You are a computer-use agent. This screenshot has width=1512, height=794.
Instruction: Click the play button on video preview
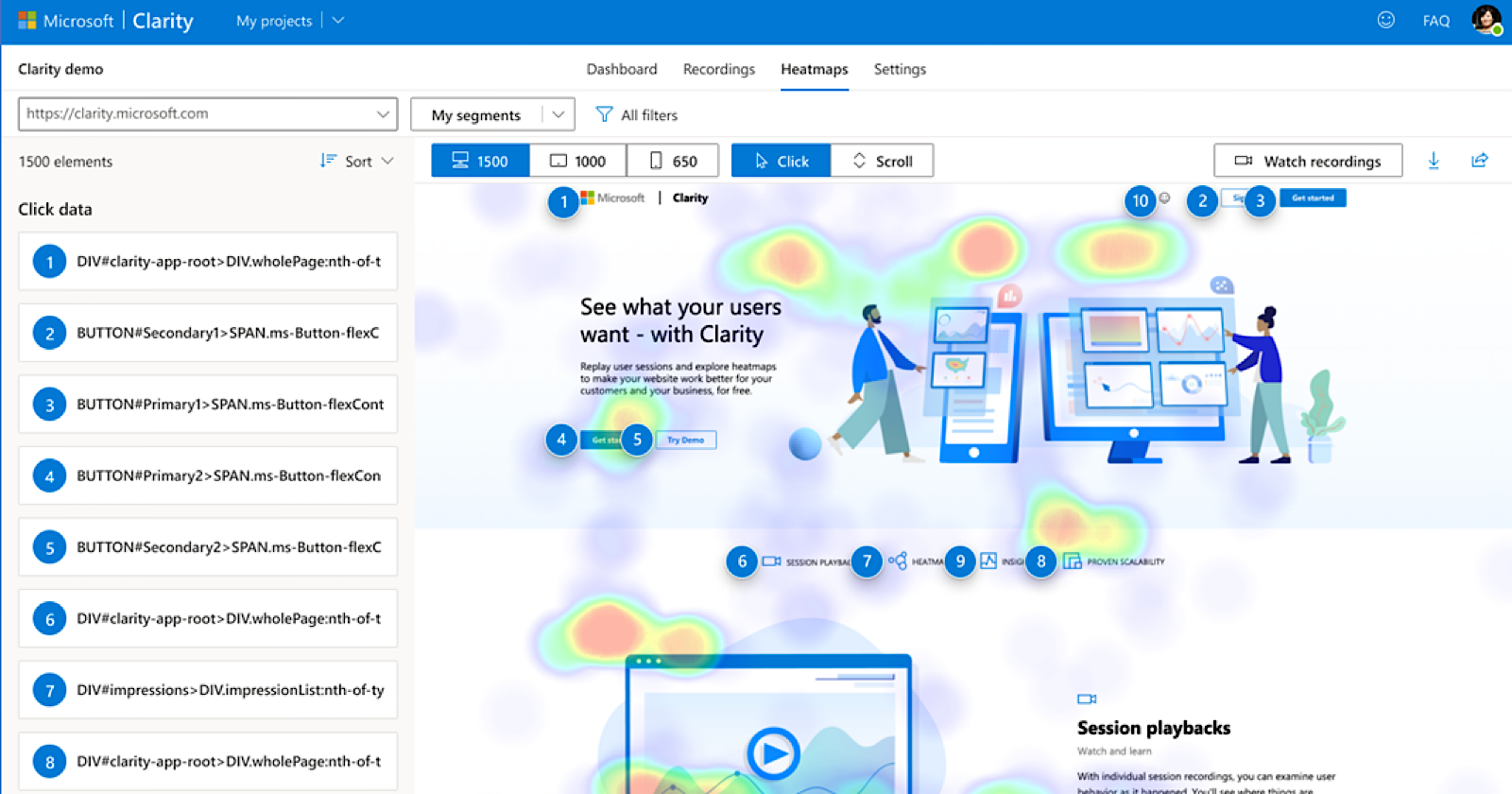tap(773, 753)
